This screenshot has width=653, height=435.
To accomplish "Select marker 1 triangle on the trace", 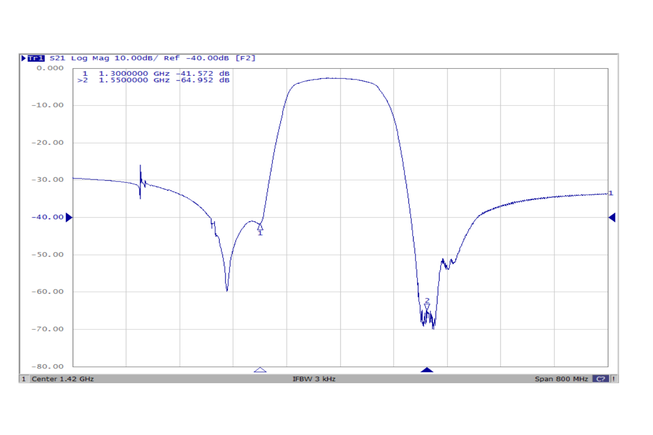I will click(x=260, y=228).
